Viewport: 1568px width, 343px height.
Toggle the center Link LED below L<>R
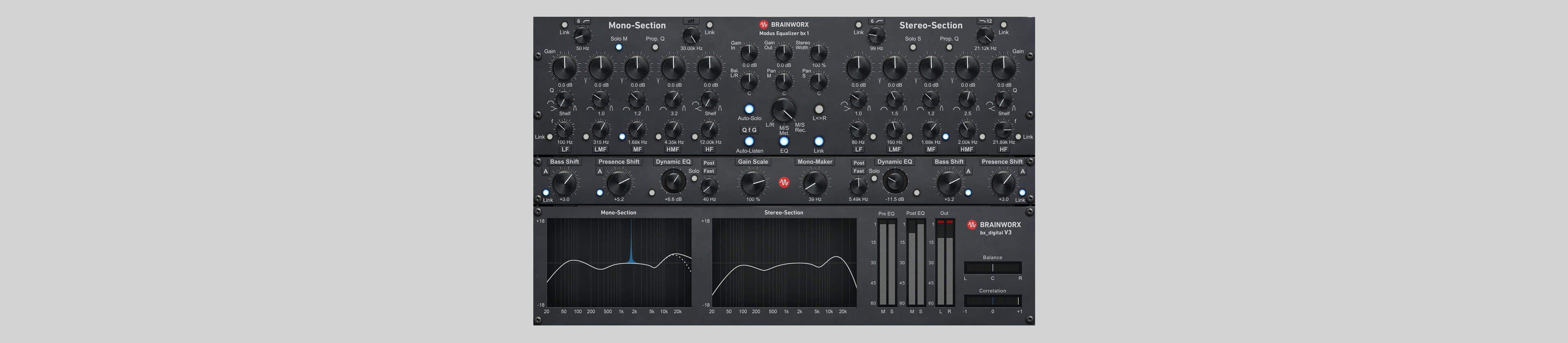click(819, 142)
